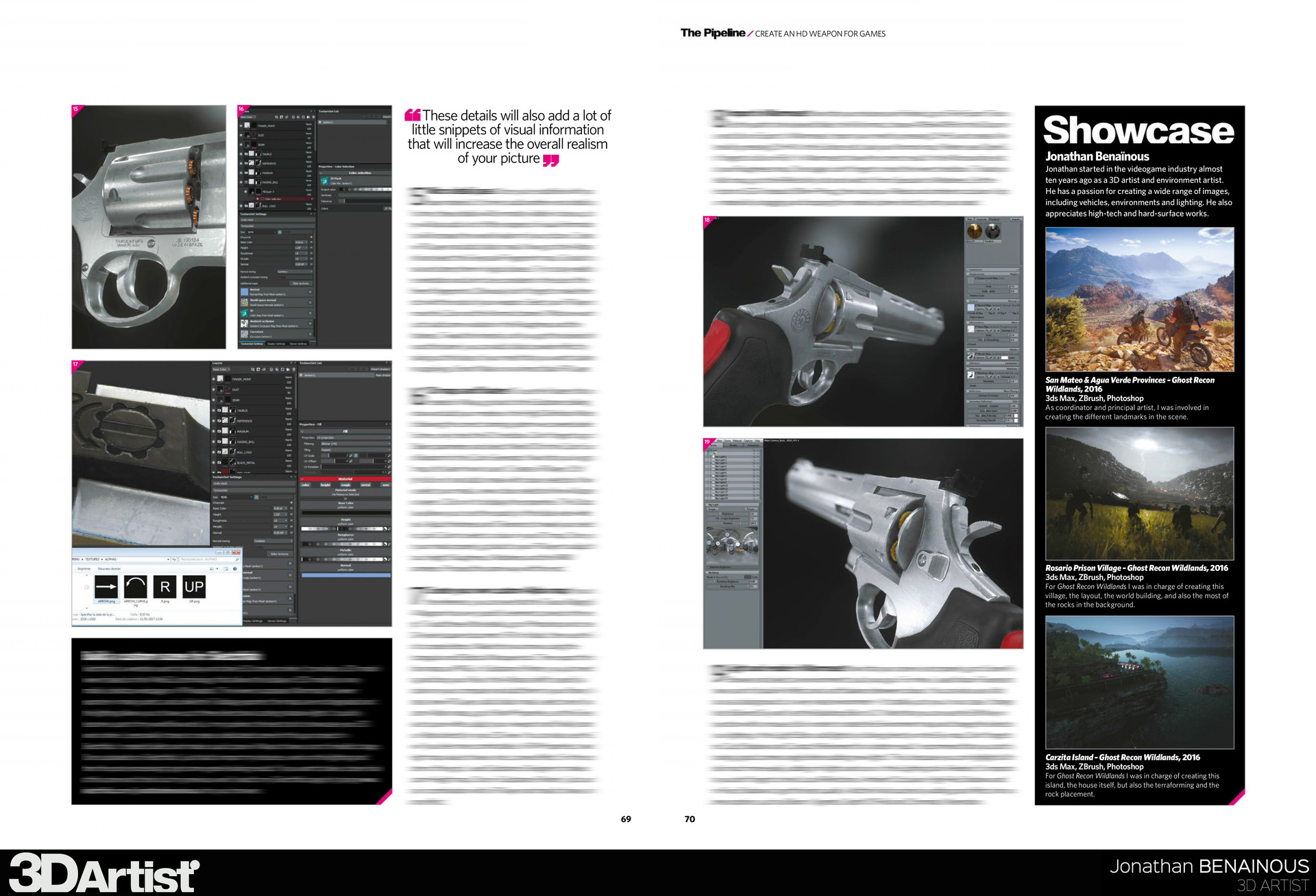Toggle the rough material channel button
The image size is (1316, 896).
pyautogui.click(x=345, y=485)
